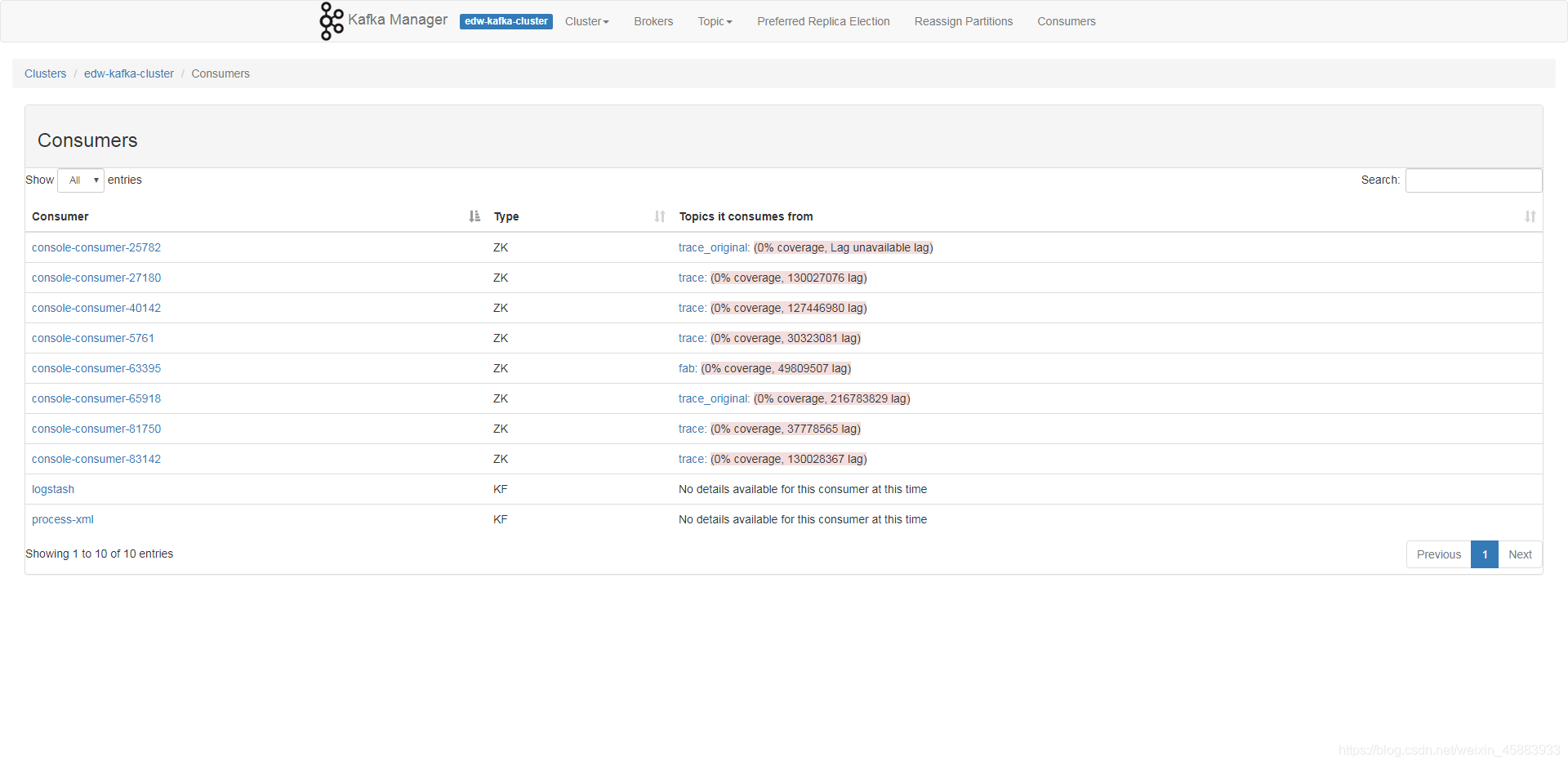Open console-consumer-5761
This screenshot has height=765, width=1568.
pos(93,338)
